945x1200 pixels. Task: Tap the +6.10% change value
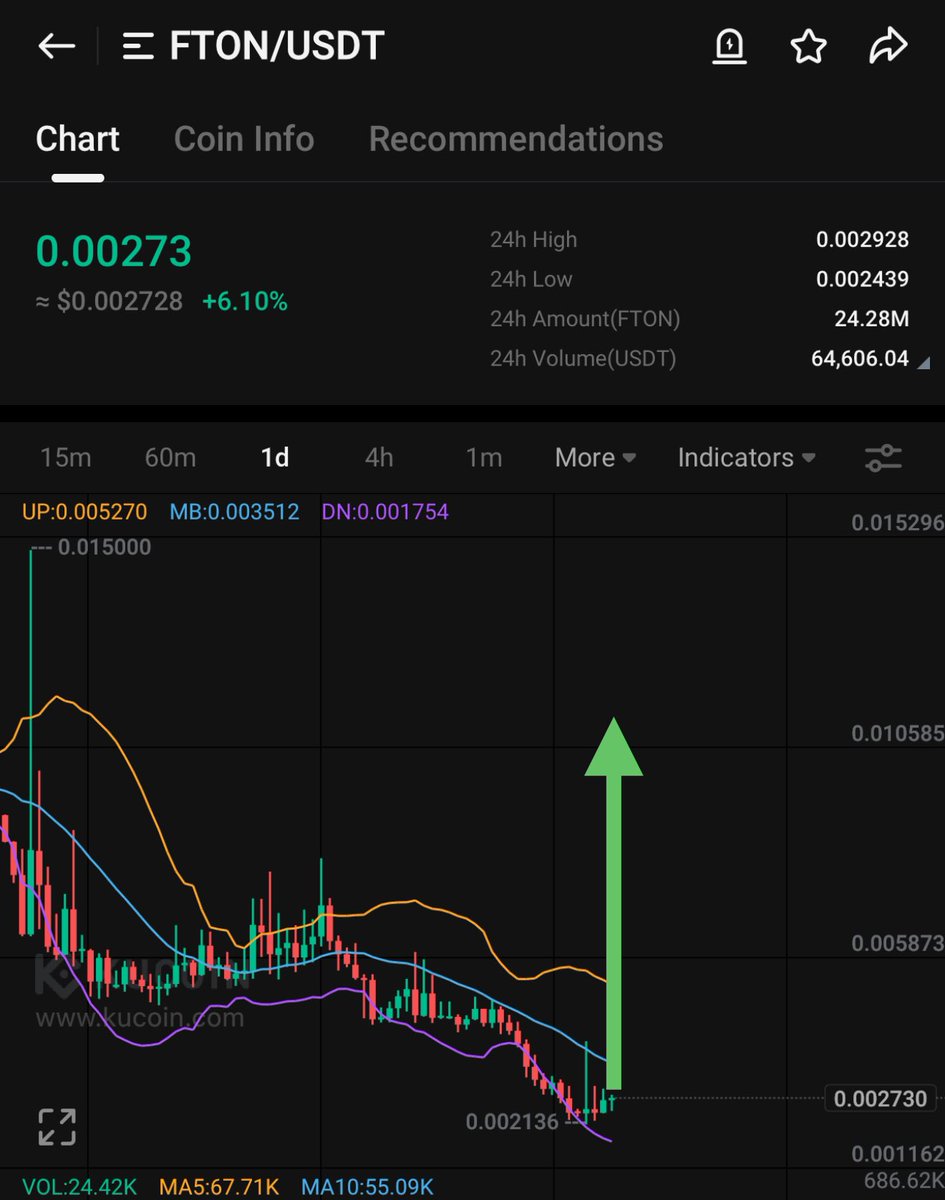tap(245, 301)
